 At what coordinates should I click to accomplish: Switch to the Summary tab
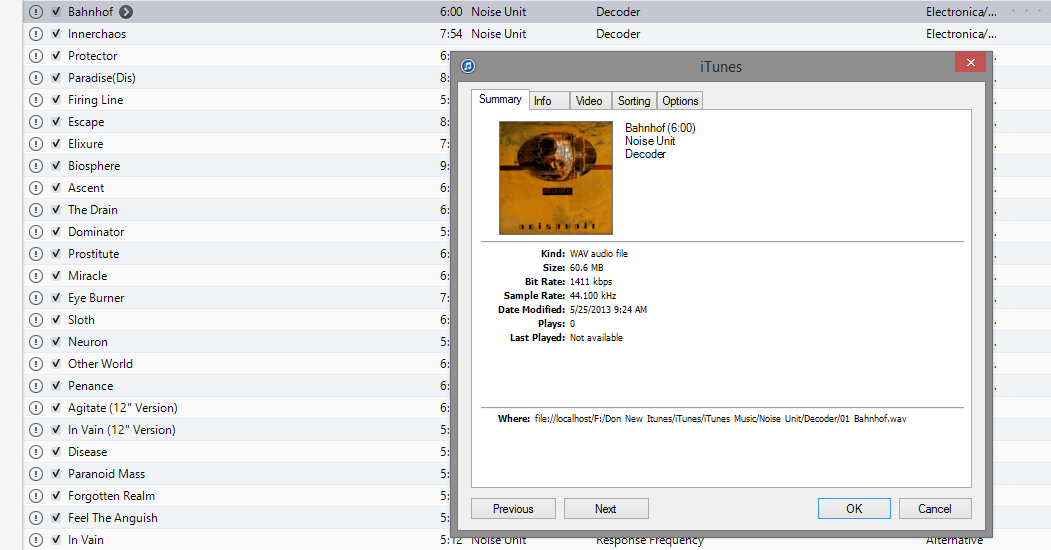[500, 99]
